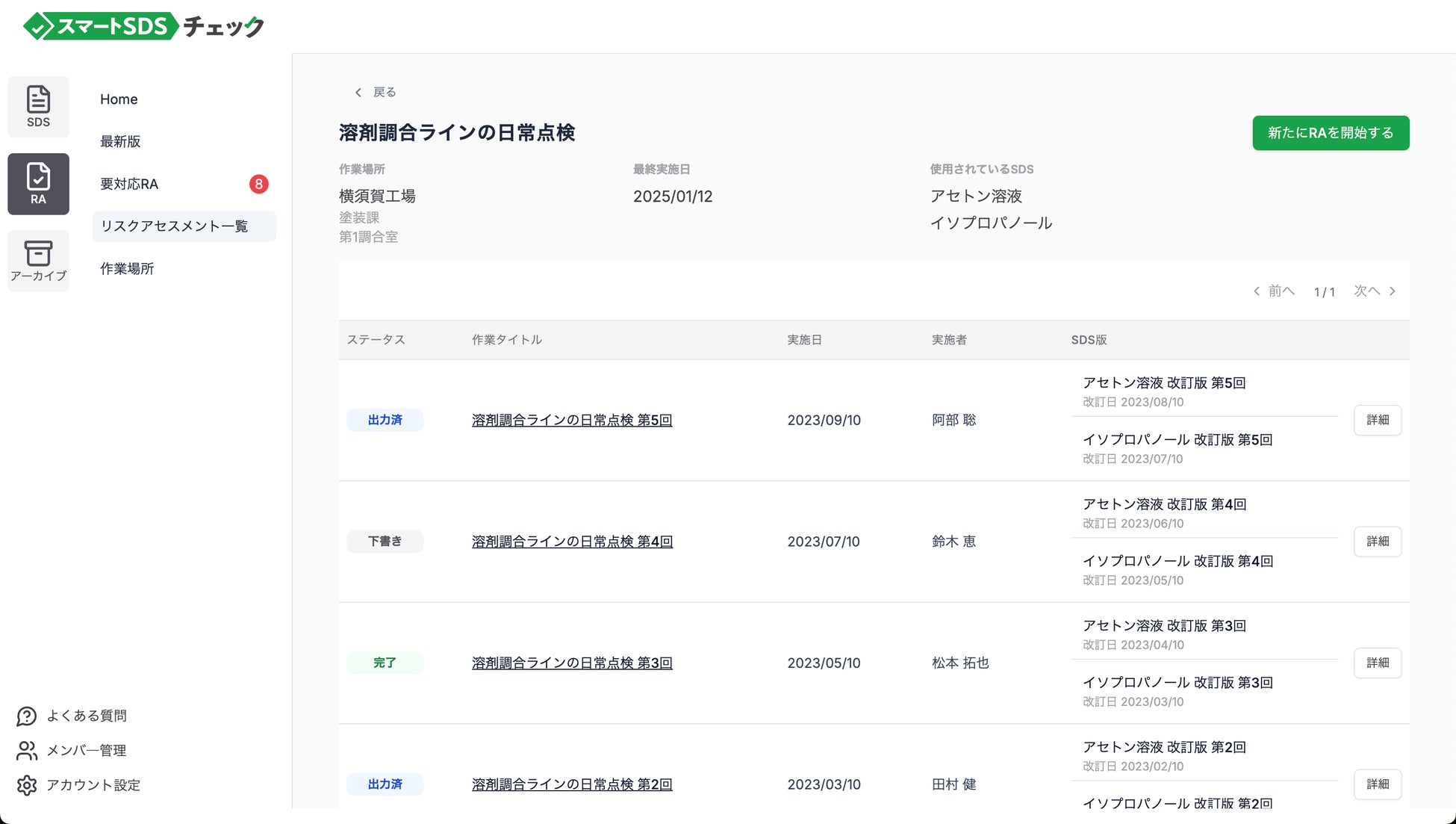Go back with 戻る chevron
Image resolution: width=1456 pixels, height=824 pixels.
[358, 93]
